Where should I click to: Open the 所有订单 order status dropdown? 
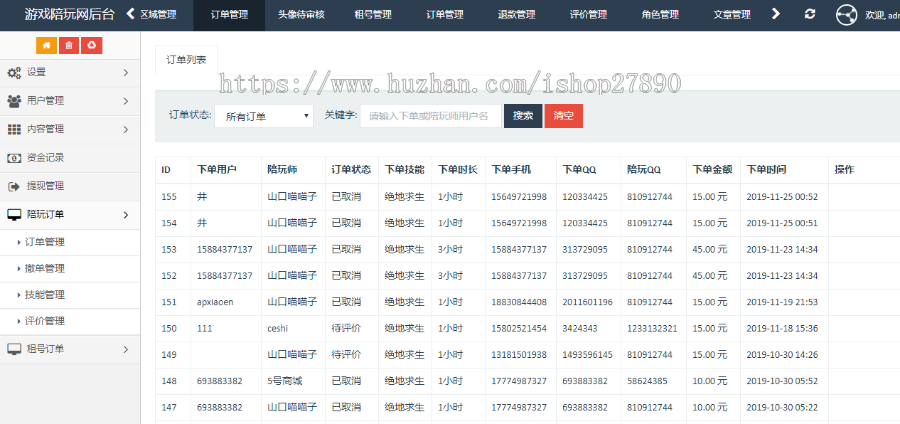pyautogui.click(x=264, y=116)
